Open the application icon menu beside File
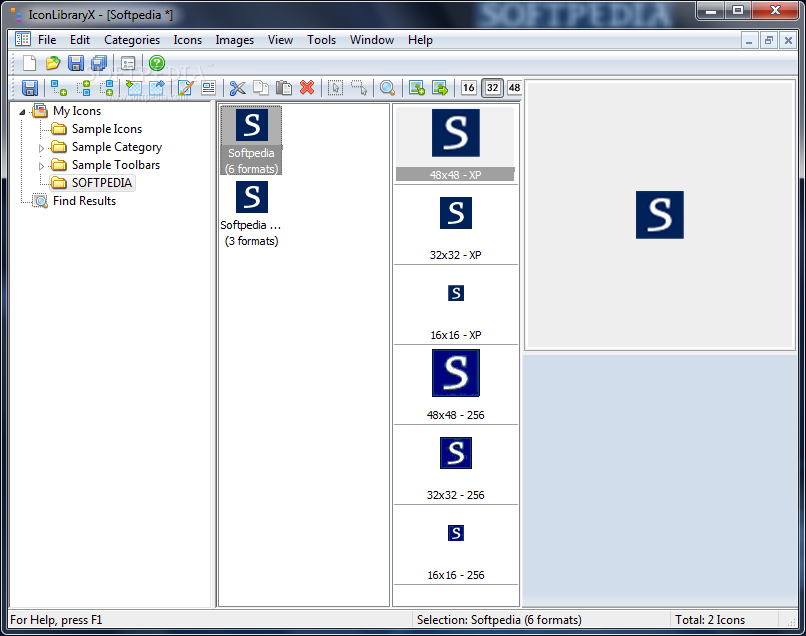 coord(22,39)
